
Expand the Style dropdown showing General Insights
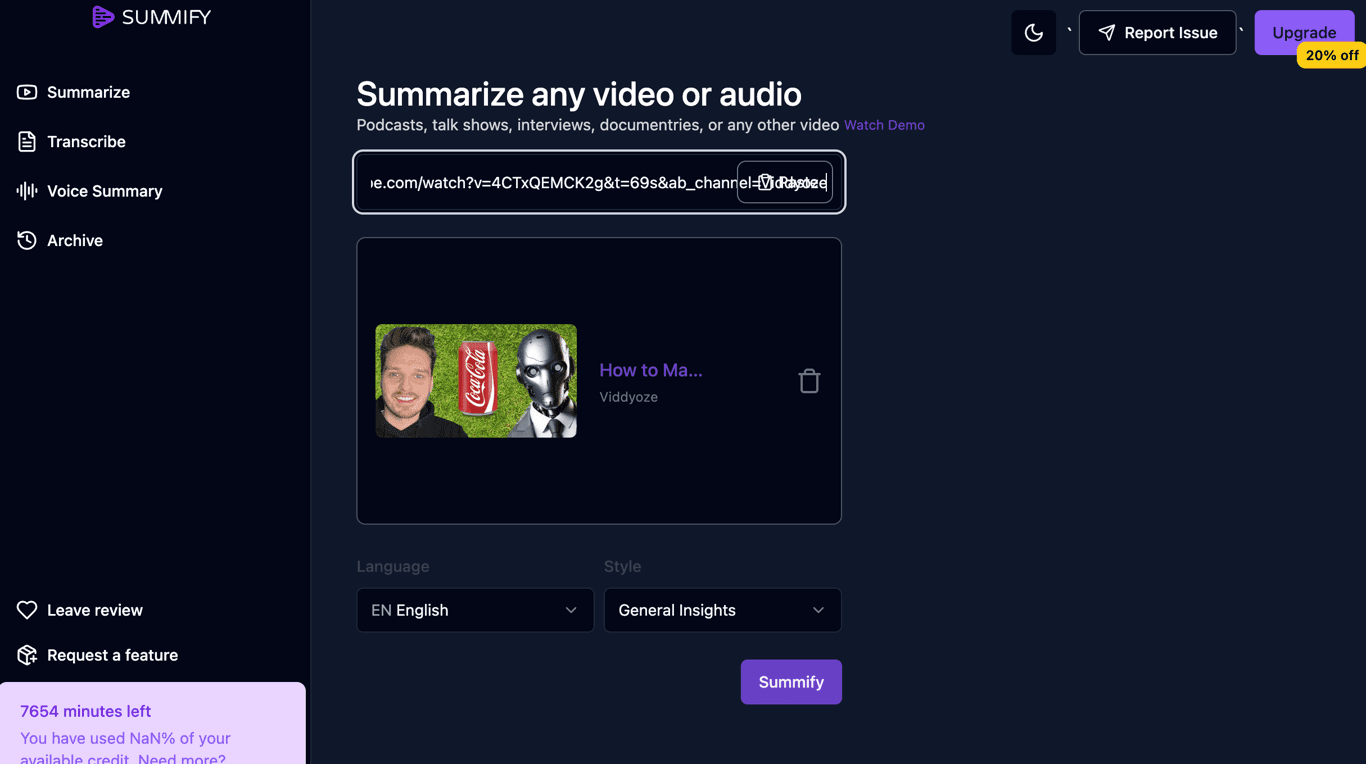tap(722, 610)
